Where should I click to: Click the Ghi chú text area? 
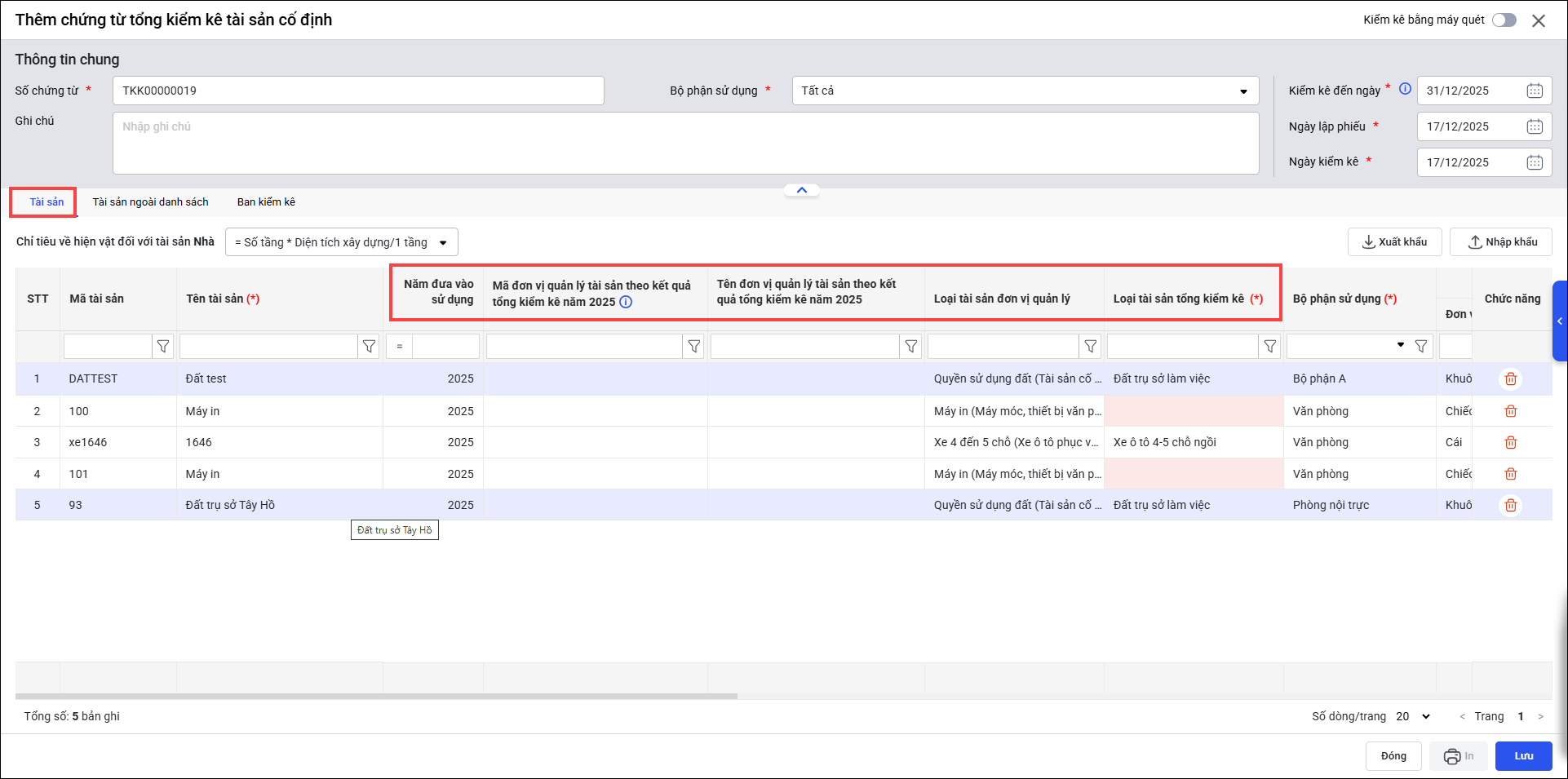click(x=685, y=143)
